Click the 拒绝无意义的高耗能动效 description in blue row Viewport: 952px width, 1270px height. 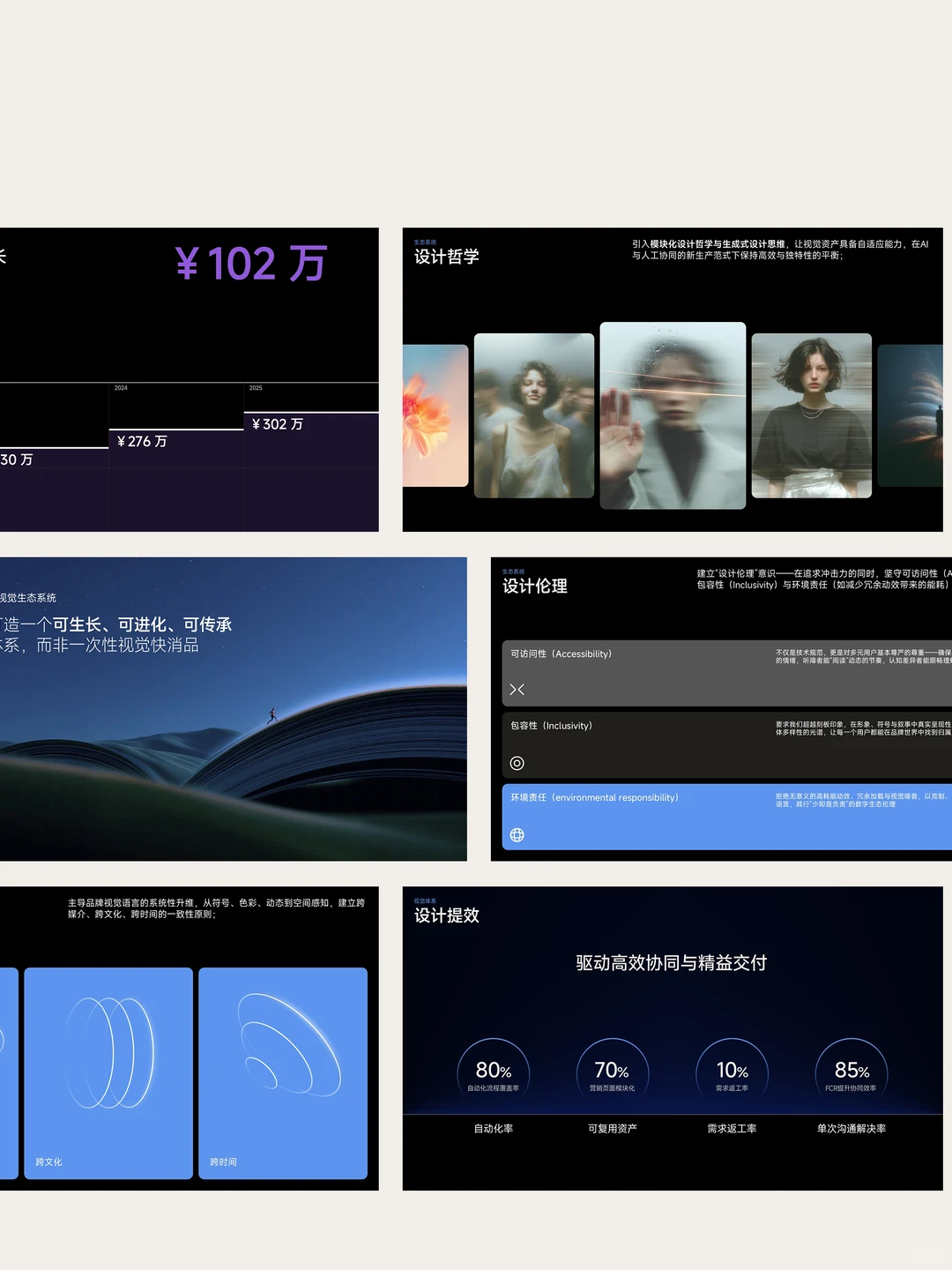pyautogui.click(x=862, y=800)
